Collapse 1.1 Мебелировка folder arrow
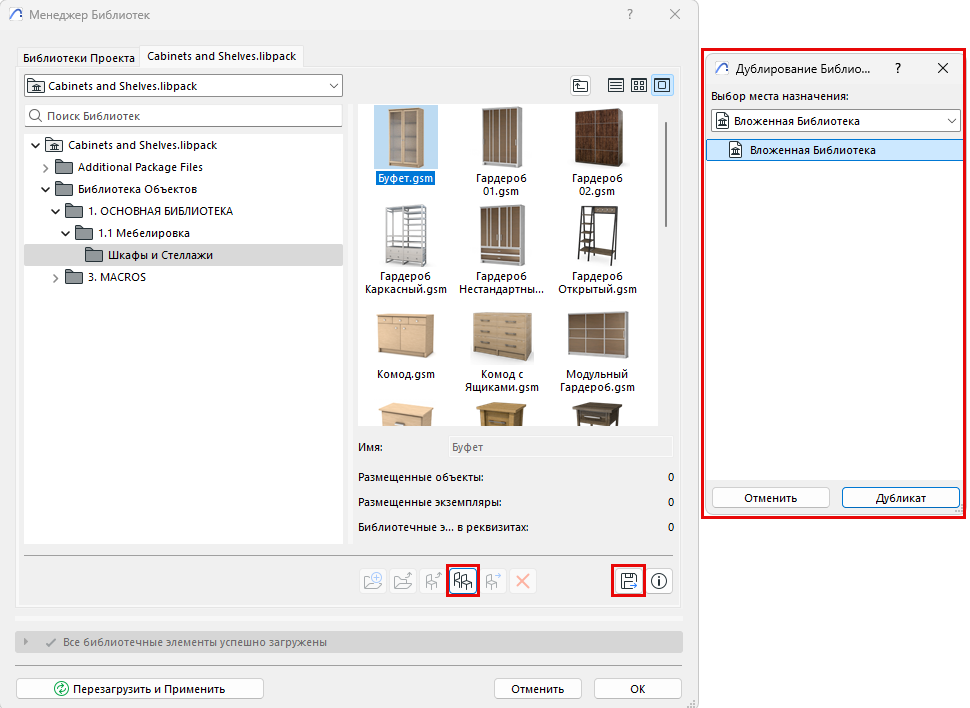This screenshot has height=708, width=970. click(65, 233)
